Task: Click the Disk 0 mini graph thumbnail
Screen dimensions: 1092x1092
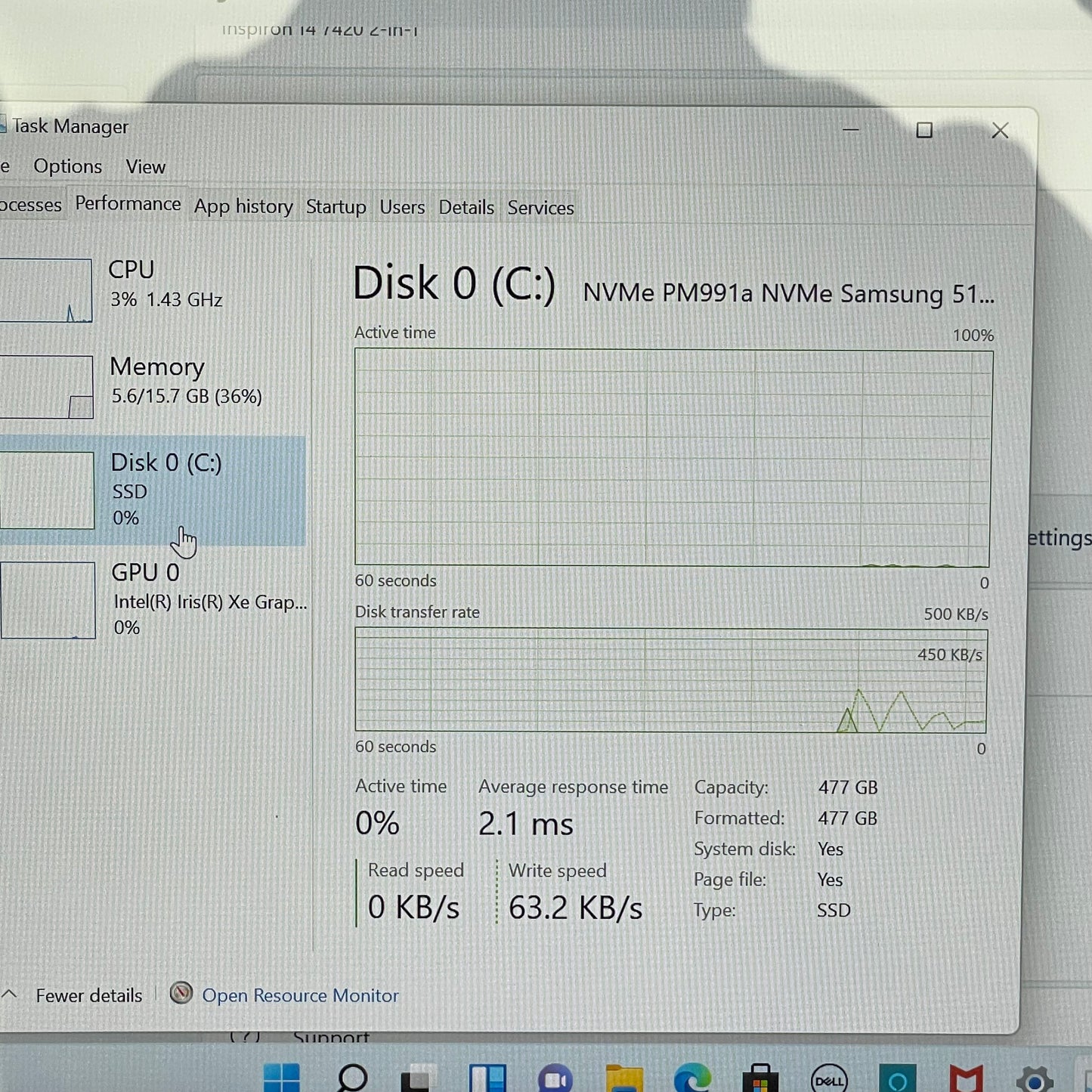Action: click(x=47, y=490)
